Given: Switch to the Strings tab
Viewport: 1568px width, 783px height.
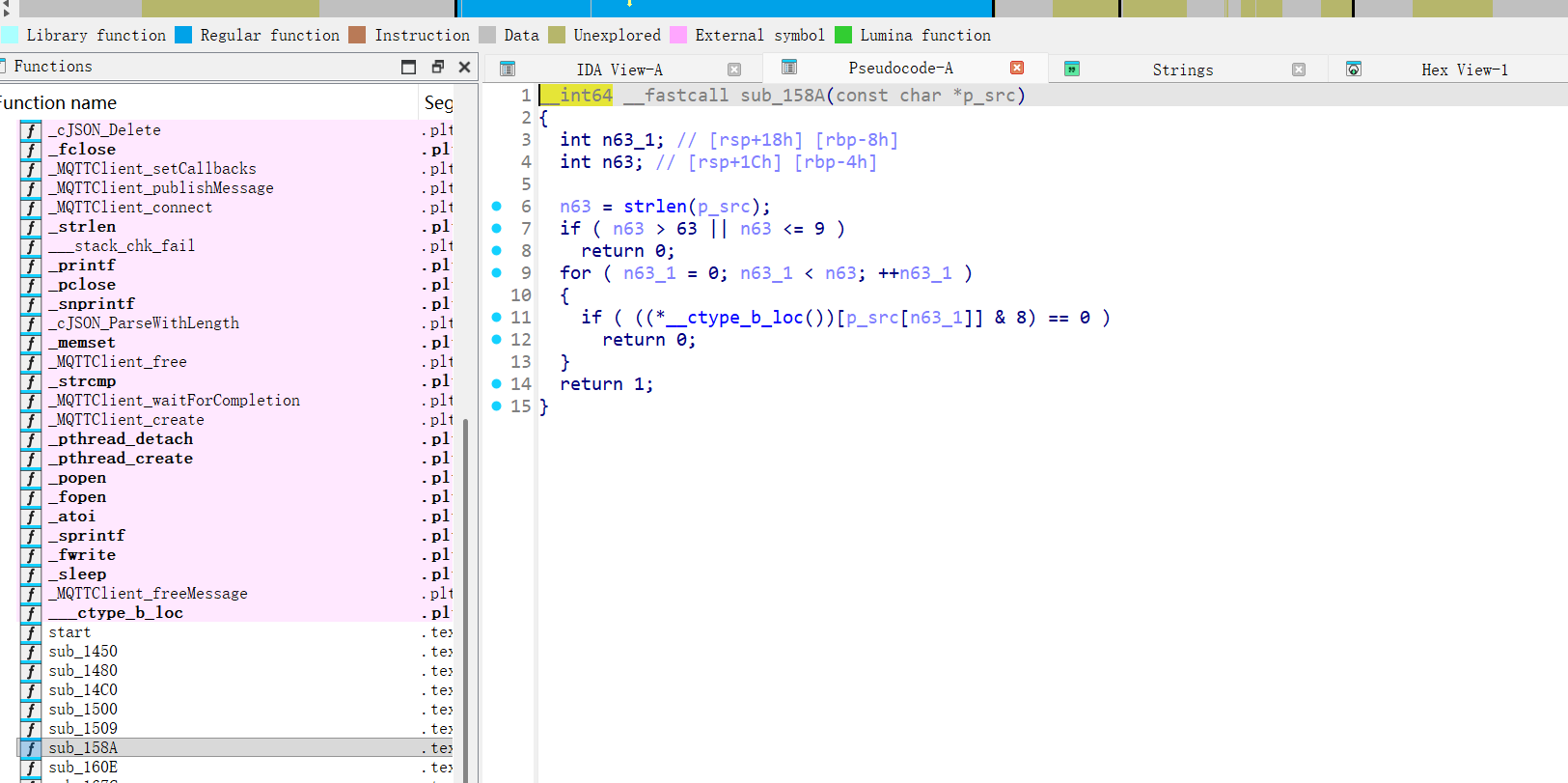Looking at the screenshot, I should click(x=1182, y=70).
